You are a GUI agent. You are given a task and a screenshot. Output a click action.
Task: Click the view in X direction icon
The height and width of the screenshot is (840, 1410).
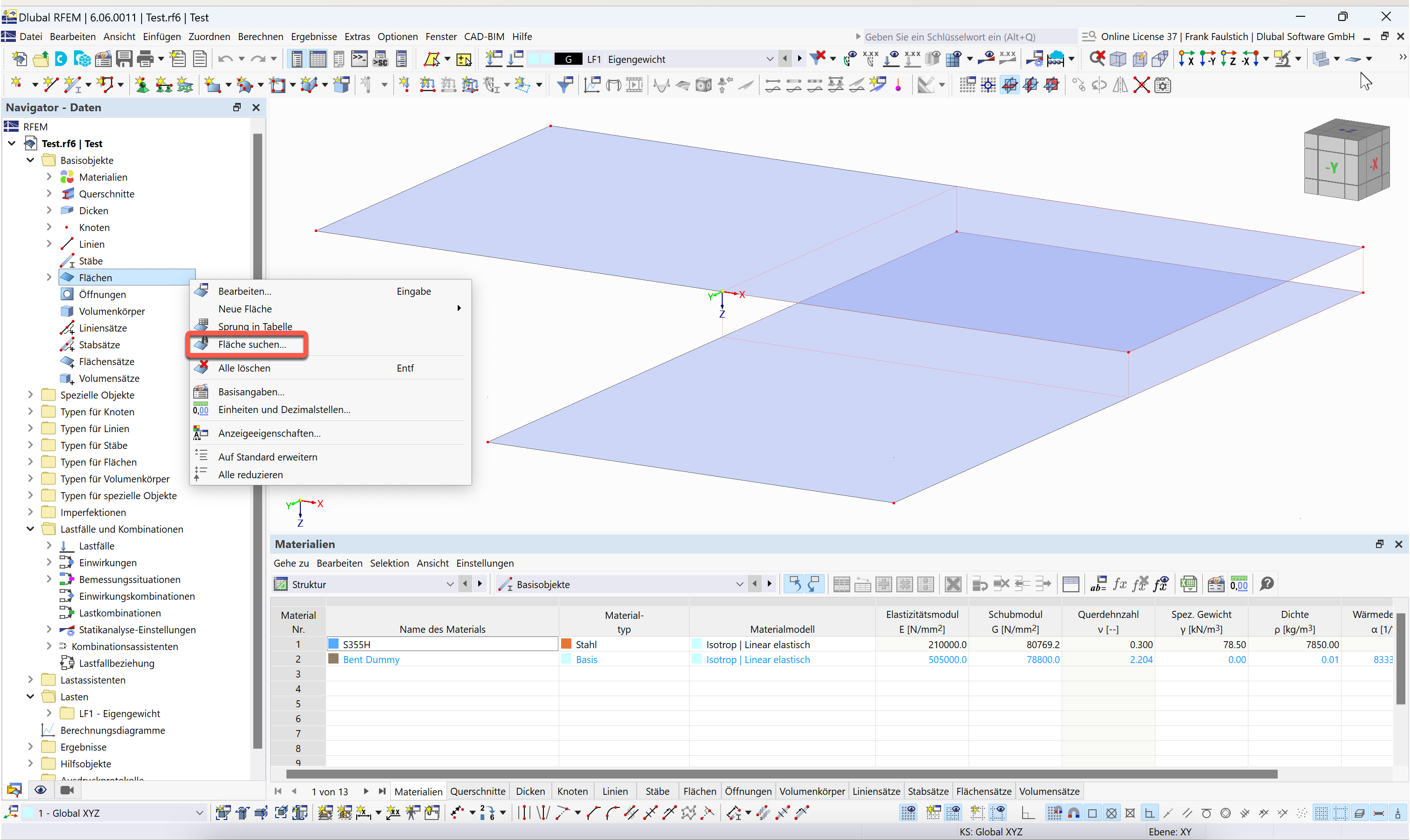click(1186, 59)
